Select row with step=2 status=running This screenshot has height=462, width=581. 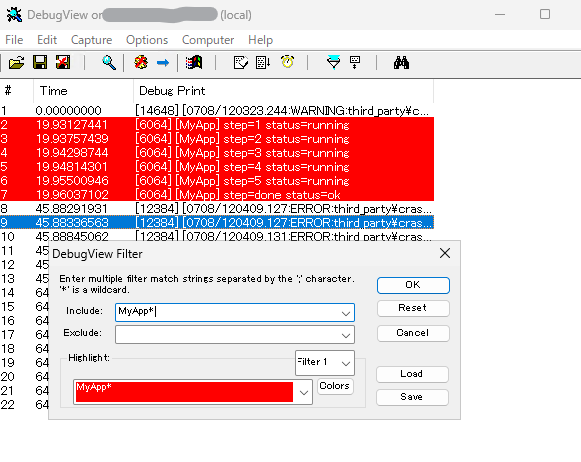[217, 139]
